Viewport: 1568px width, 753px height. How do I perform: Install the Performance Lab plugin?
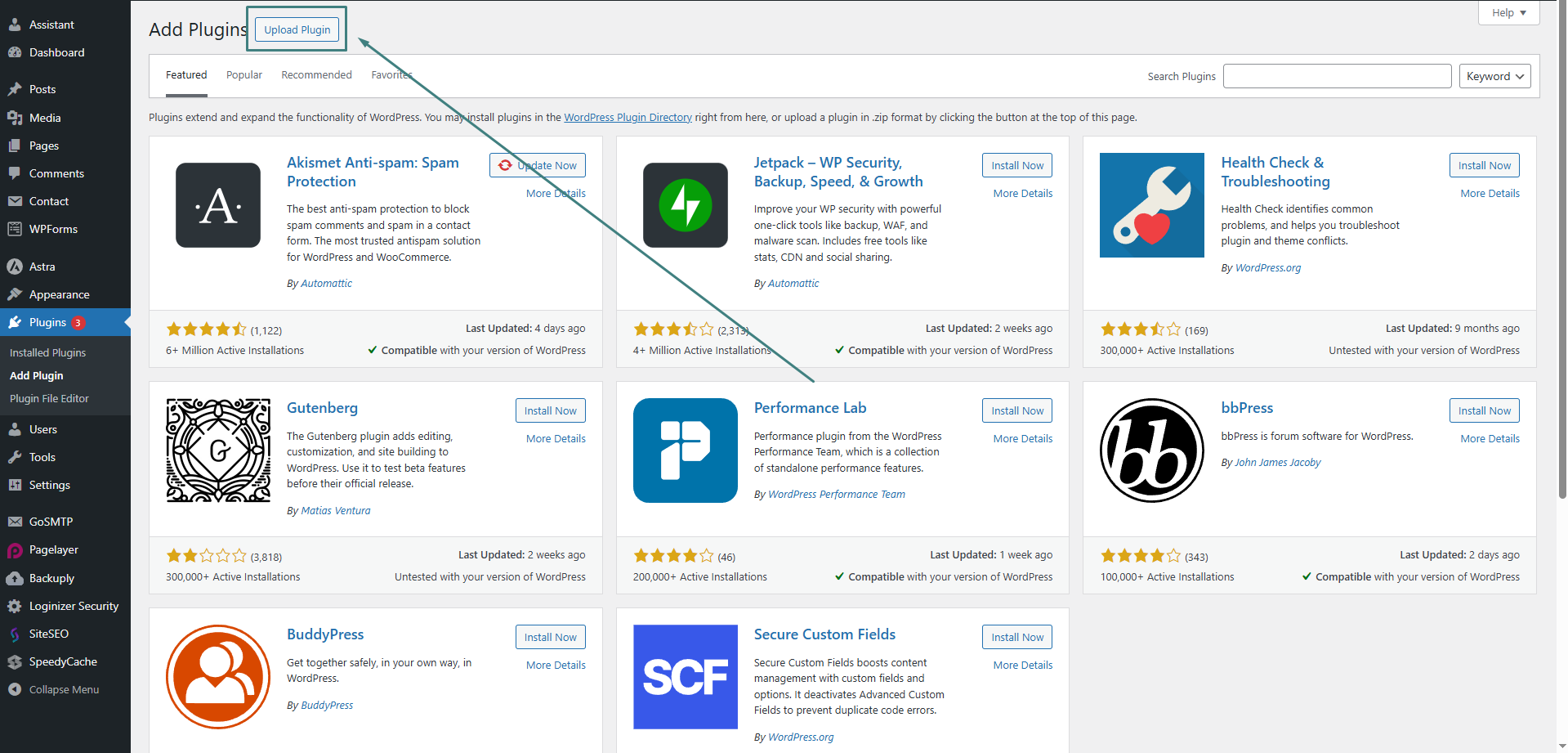click(1017, 410)
